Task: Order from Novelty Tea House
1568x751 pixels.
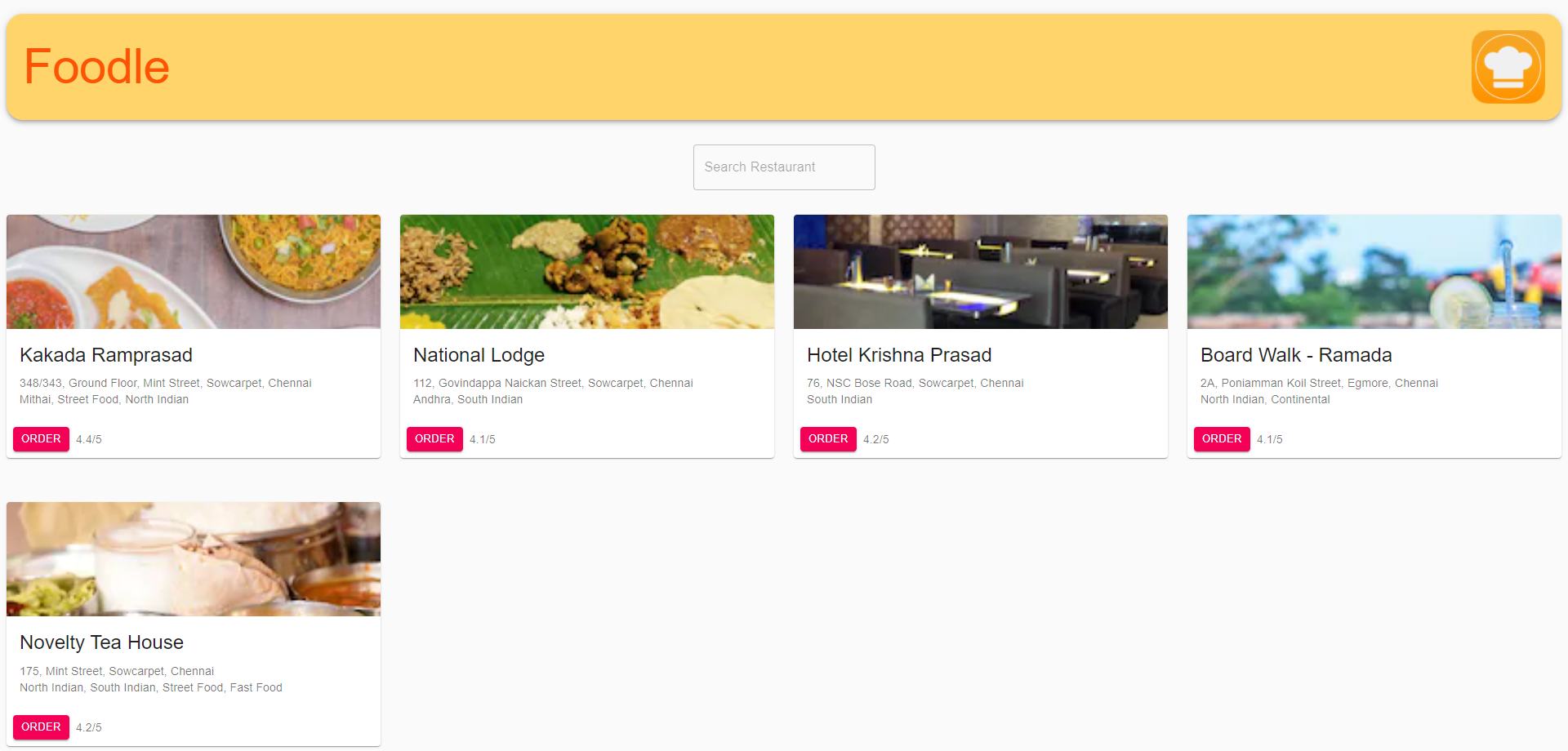Action: (41, 727)
